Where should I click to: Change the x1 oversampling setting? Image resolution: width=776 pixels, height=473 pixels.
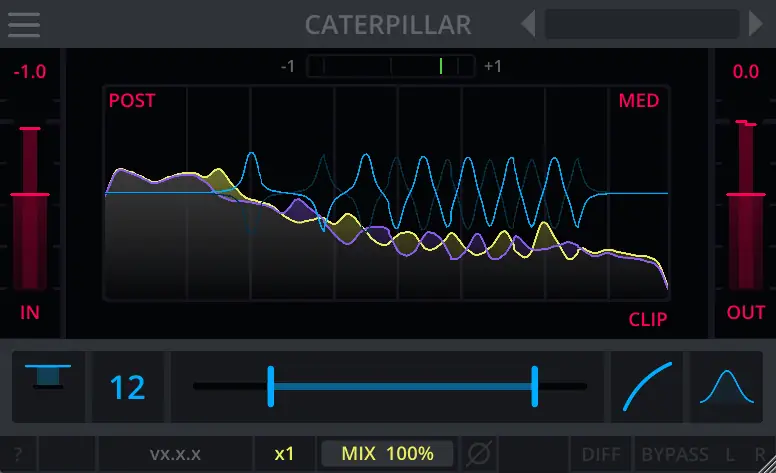point(284,453)
